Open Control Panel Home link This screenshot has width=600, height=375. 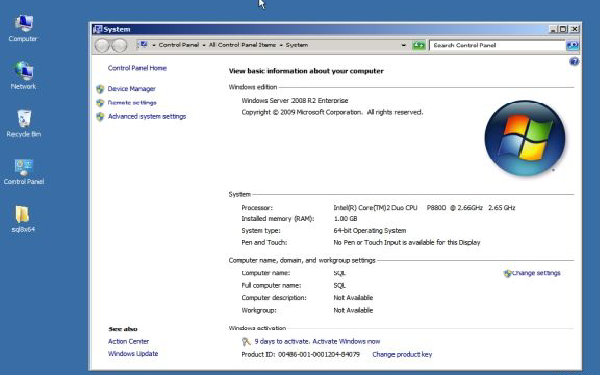(x=137, y=68)
